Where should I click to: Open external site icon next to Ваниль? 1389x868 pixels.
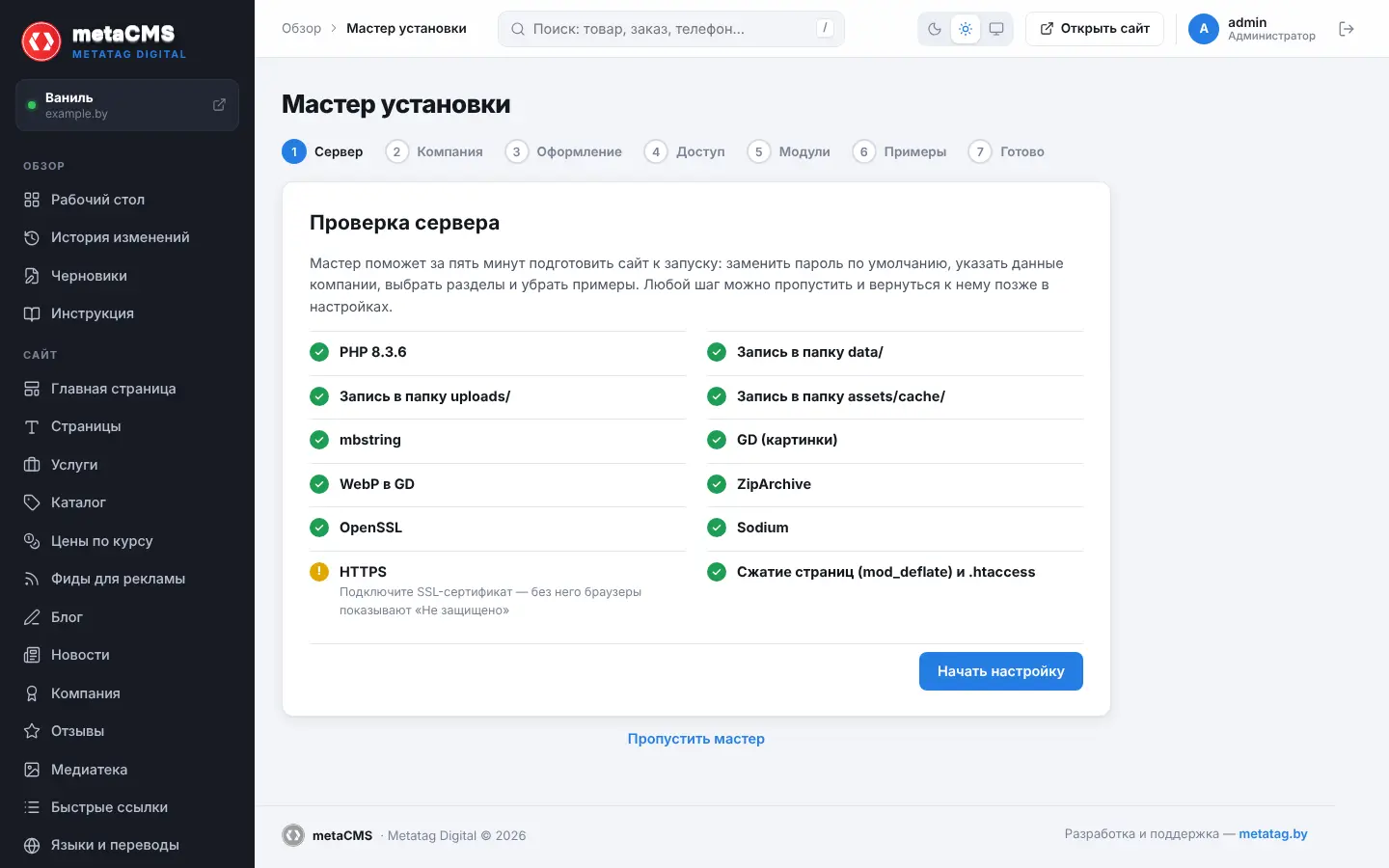[x=219, y=104]
